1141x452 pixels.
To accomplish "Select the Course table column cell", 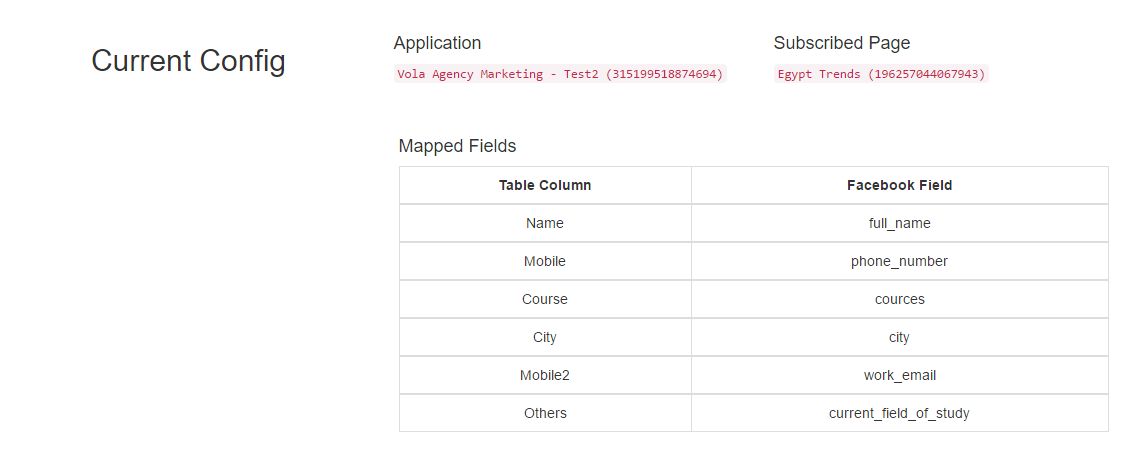I will click(545, 299).
